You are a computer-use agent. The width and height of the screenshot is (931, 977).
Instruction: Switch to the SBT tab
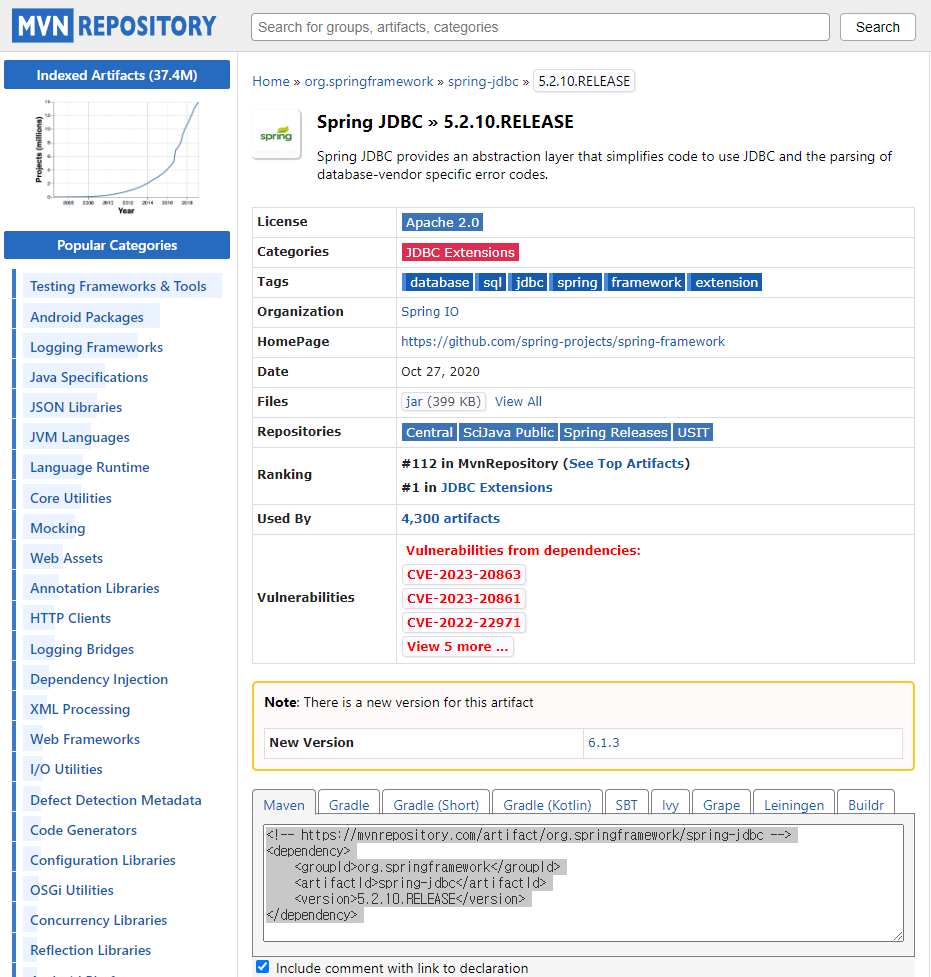tap(627, 805)
